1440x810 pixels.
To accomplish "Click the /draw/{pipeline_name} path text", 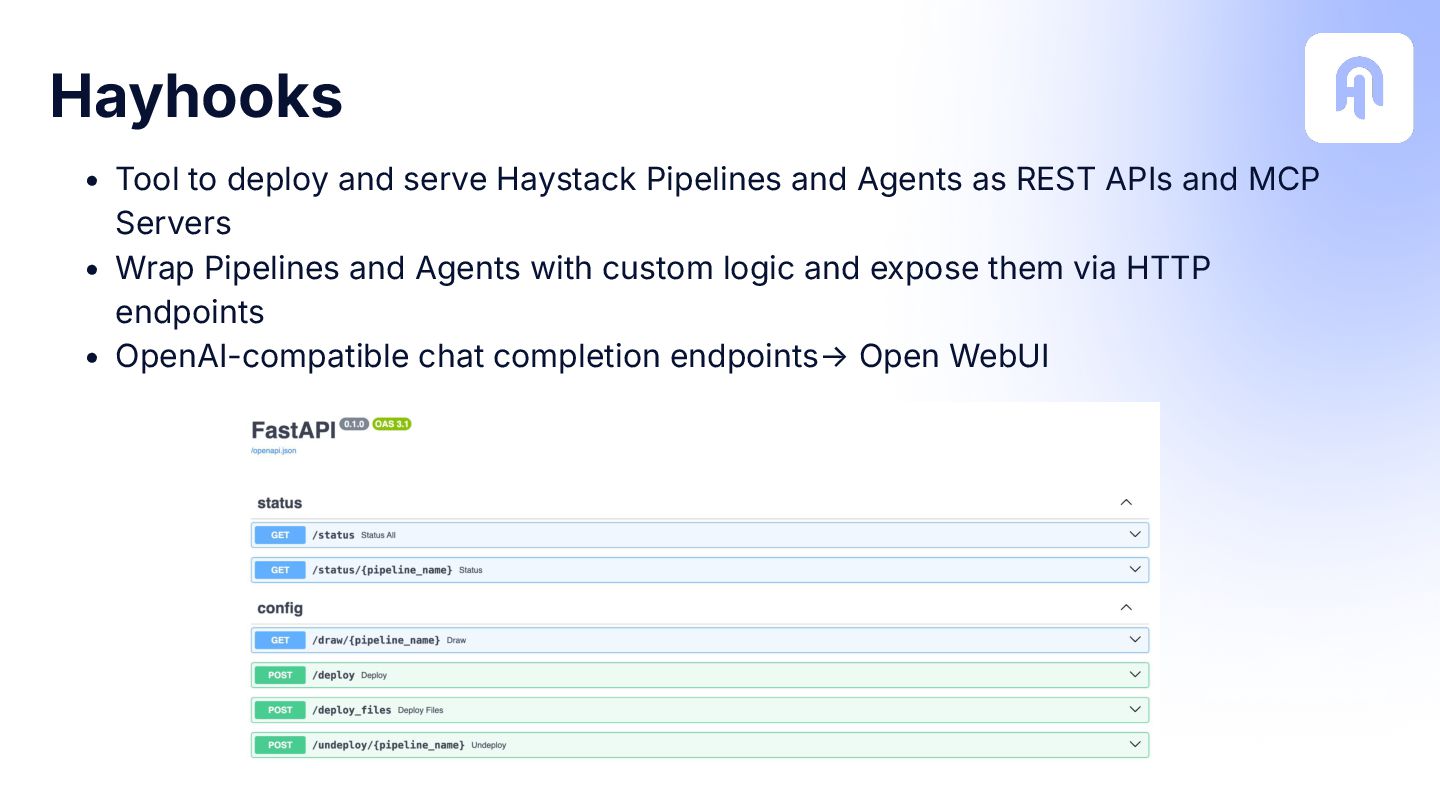I will (x=376, y=640).
